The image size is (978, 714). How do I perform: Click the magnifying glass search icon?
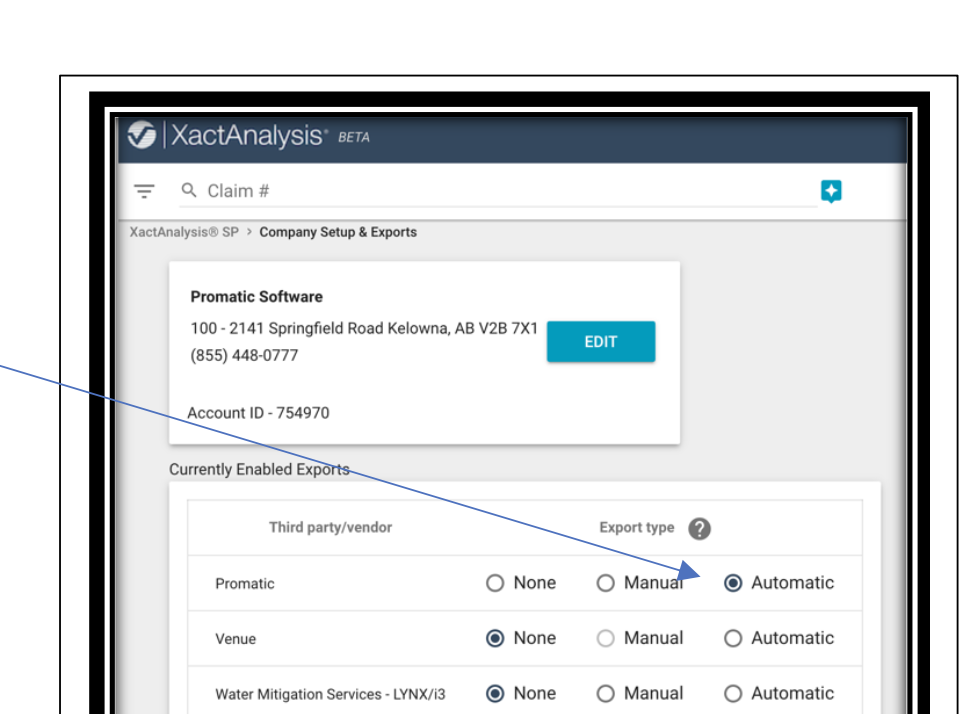click(187, 190)
